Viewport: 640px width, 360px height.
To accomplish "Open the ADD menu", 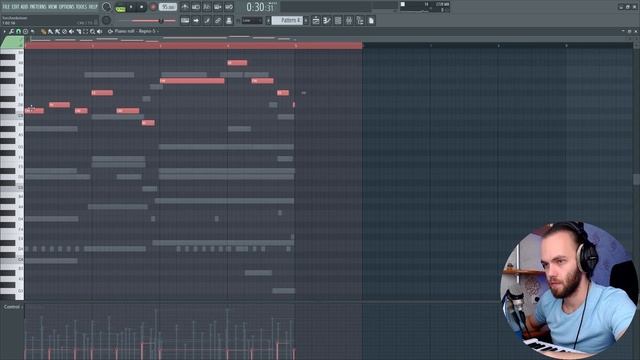I will click(x=24, y=7).
